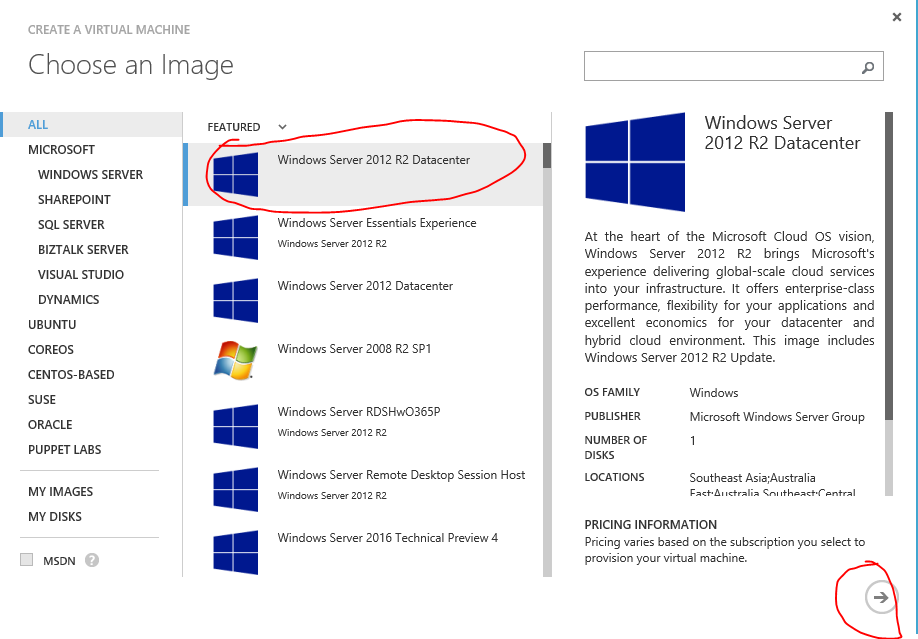Click the Remote Desktop Session Host logo
This screenshot has width=918, height=639.
coord(235,489)
